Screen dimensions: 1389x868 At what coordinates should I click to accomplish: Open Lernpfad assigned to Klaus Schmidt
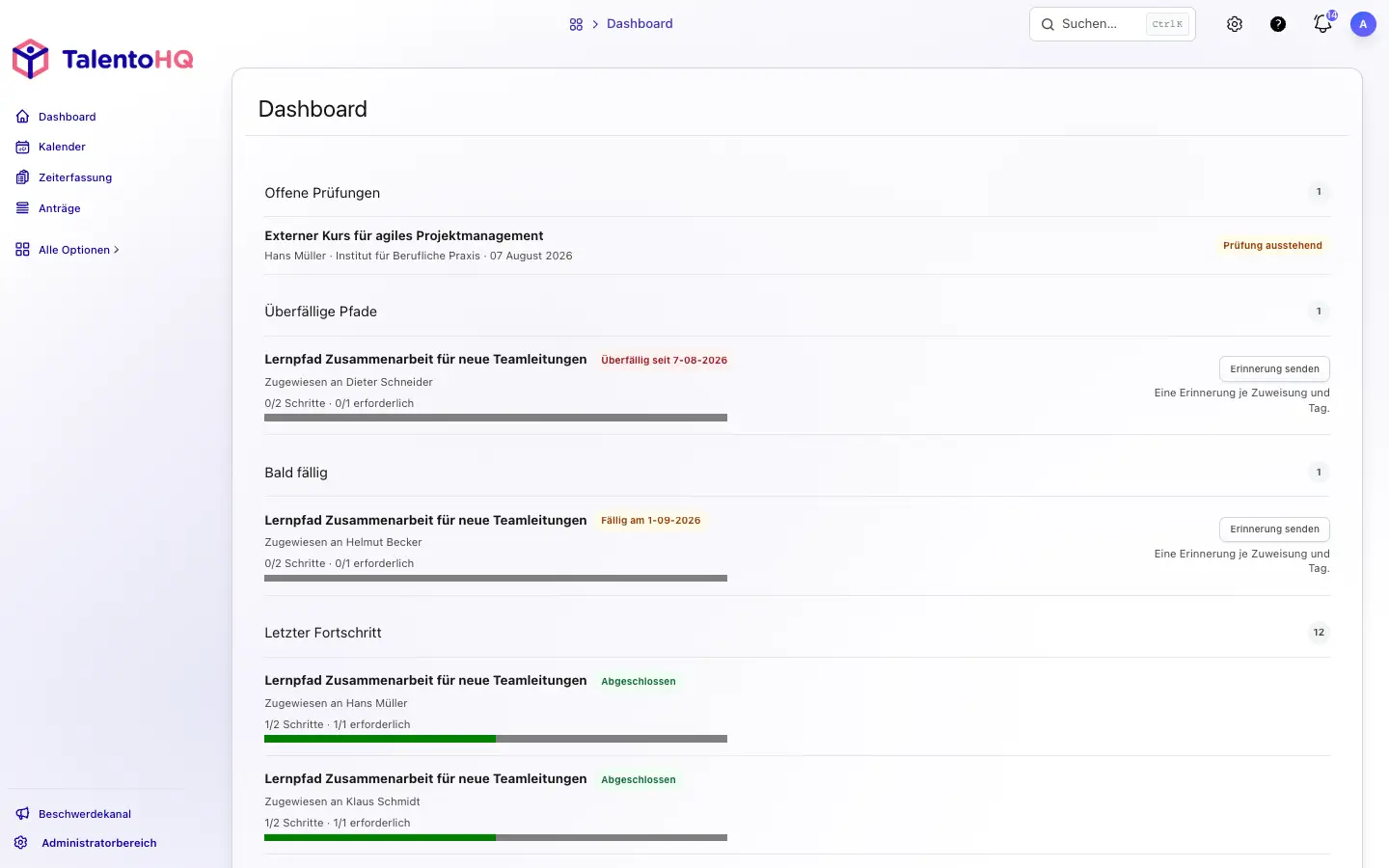click(x=425, y=778)
